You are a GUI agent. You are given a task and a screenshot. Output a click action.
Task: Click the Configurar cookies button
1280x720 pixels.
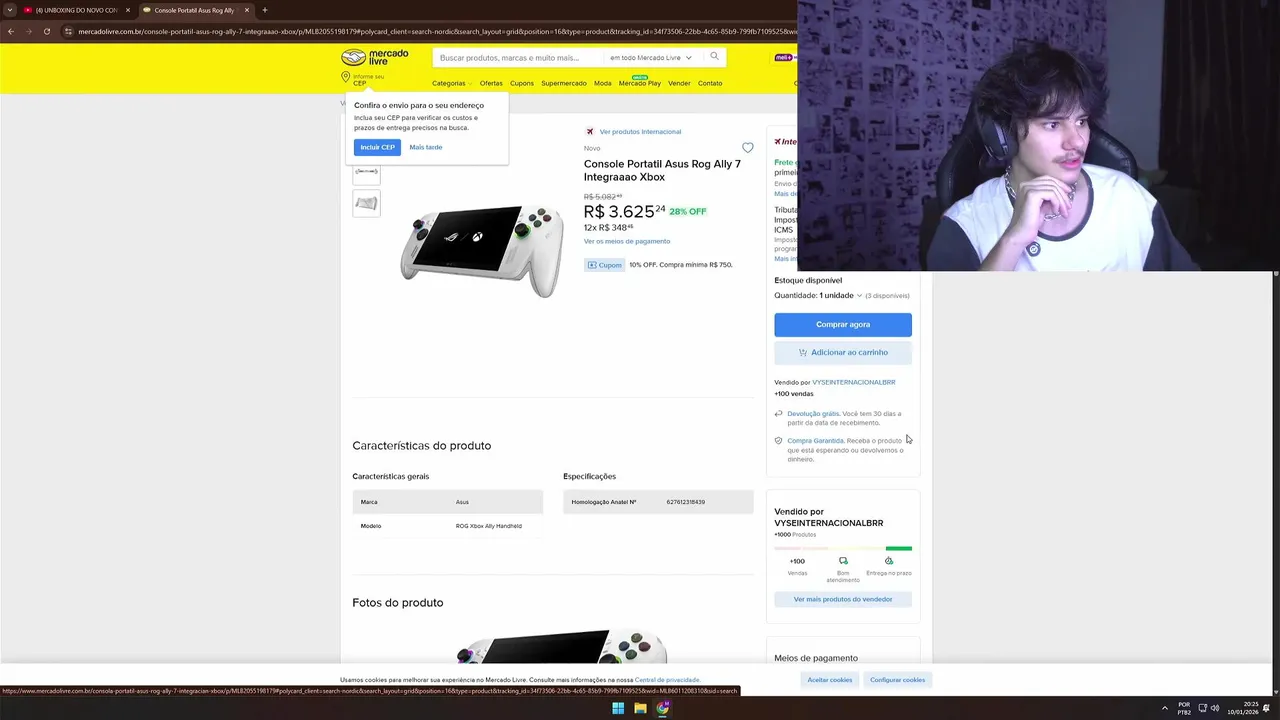[897, 680]
